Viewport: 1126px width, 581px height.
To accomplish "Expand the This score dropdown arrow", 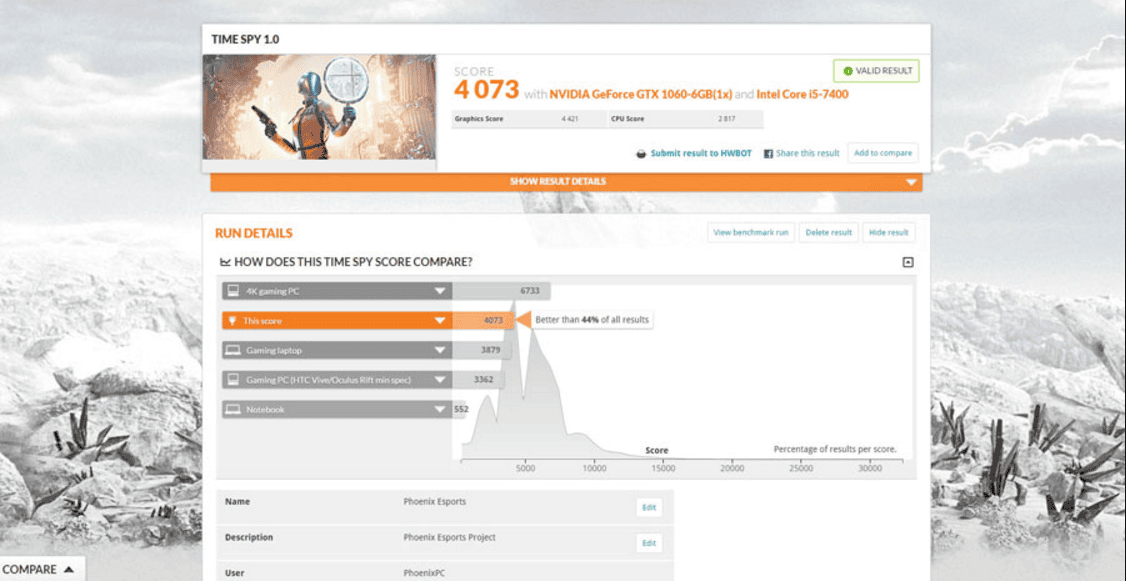I will click(x=440, y=321).
